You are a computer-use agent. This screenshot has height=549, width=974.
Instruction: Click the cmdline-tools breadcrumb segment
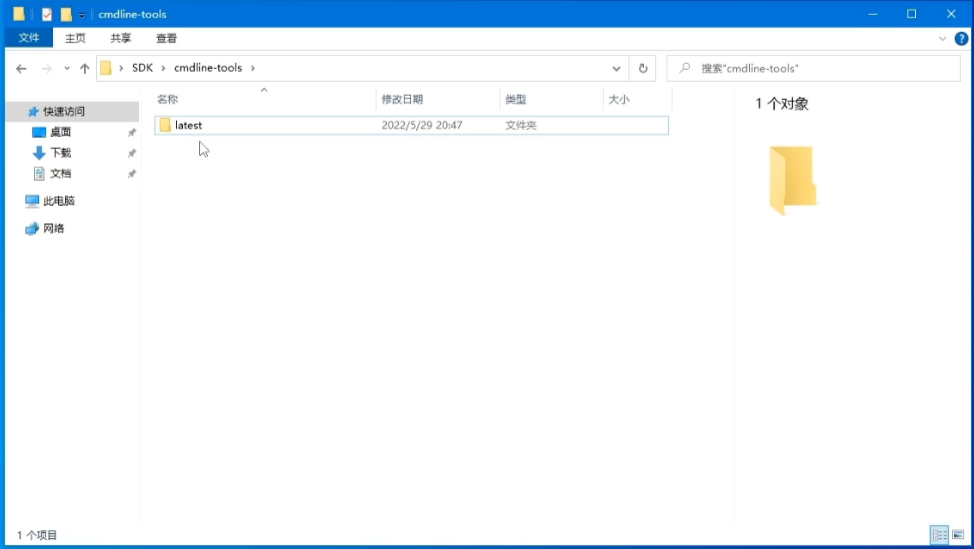click(x=208, y=68)
